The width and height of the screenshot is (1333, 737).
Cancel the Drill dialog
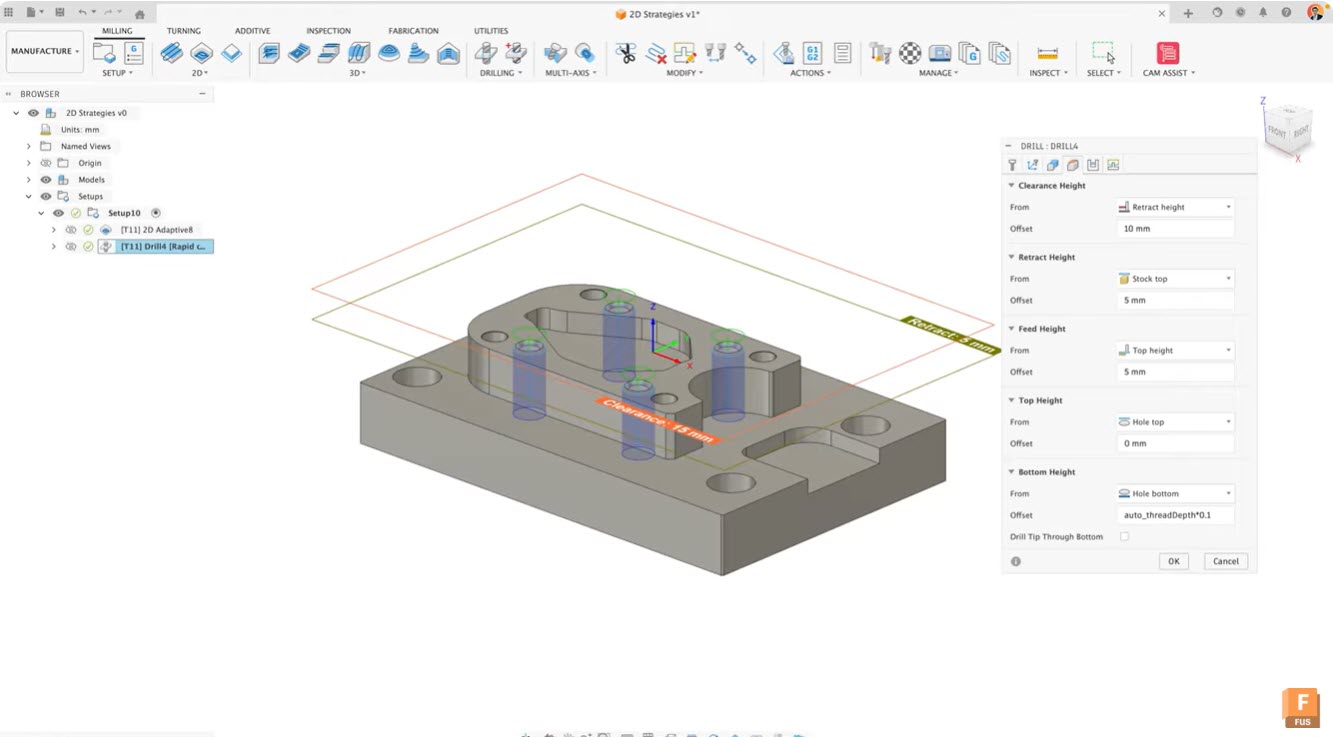[1225, 561]
